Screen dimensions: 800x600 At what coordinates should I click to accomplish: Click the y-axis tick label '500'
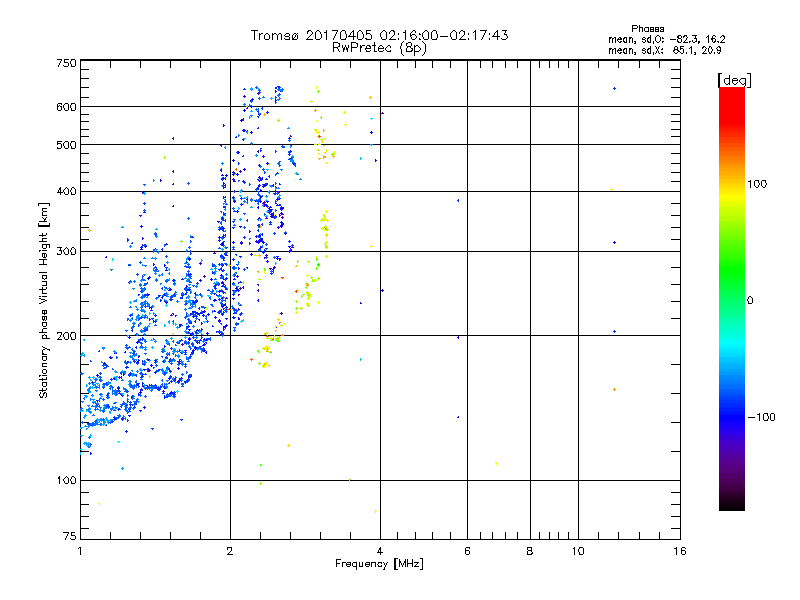coord(67,145)
